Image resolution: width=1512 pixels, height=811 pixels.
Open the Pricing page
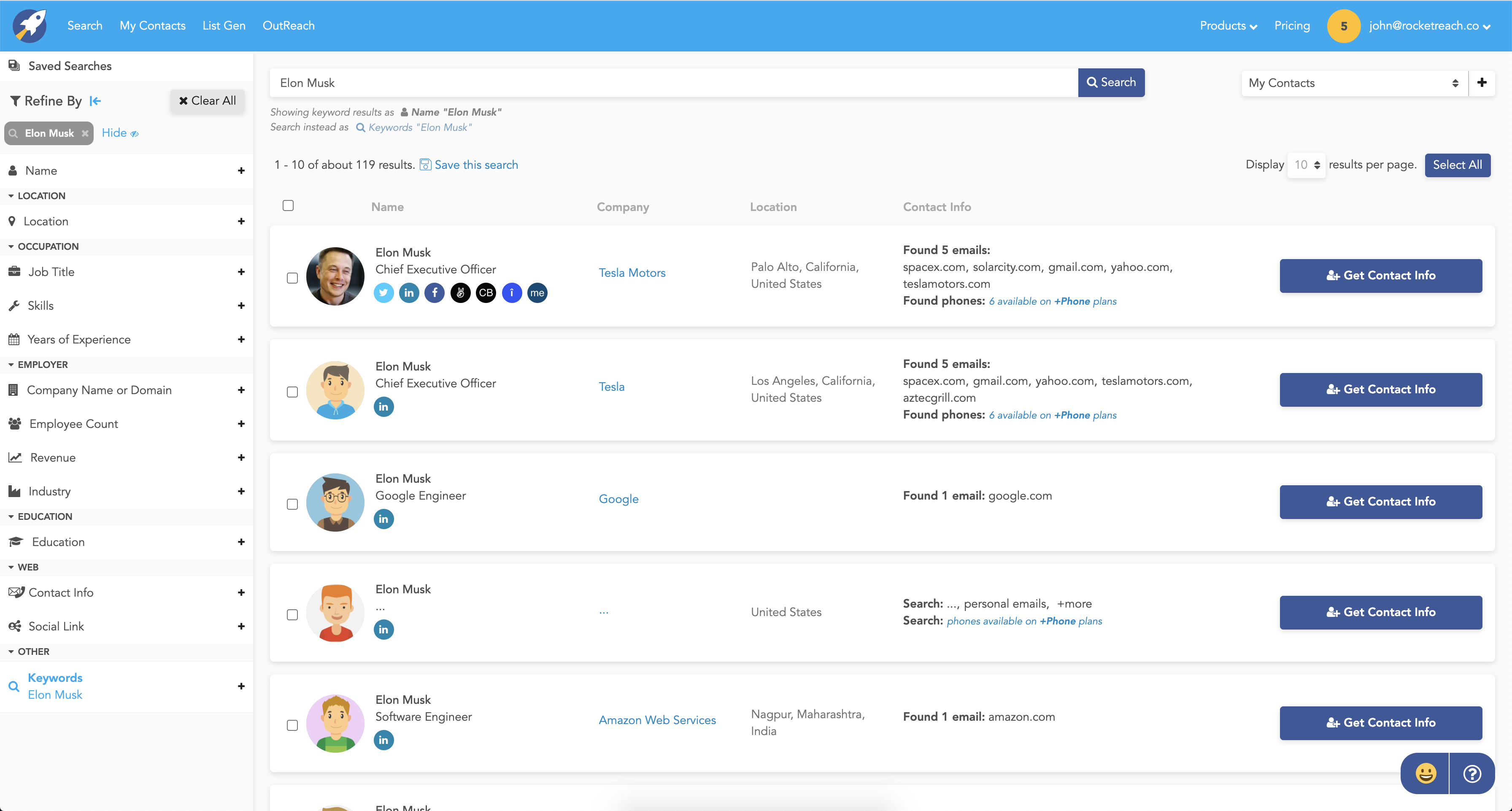(1292, 25)
